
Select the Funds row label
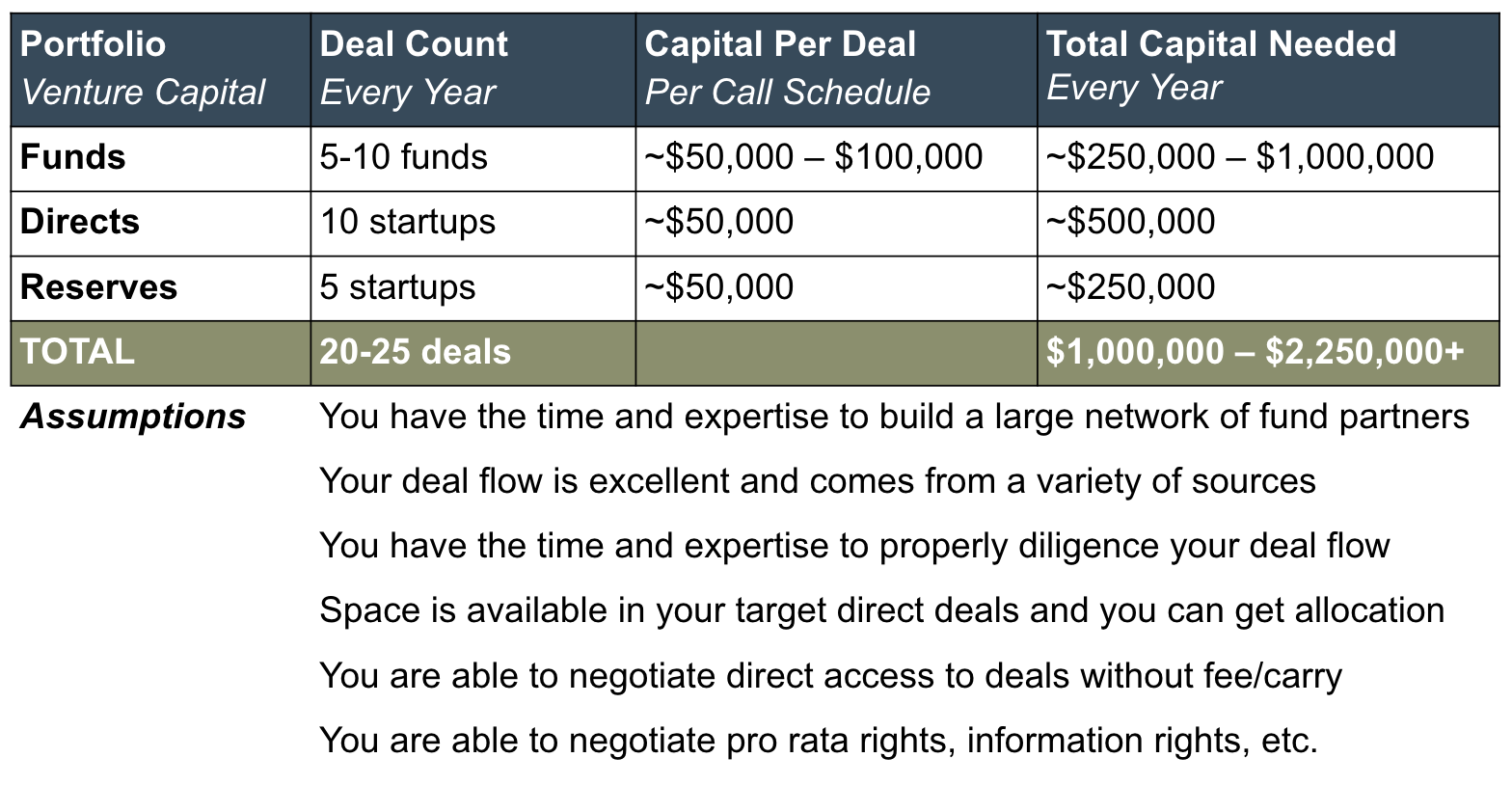tap(161, 158)
